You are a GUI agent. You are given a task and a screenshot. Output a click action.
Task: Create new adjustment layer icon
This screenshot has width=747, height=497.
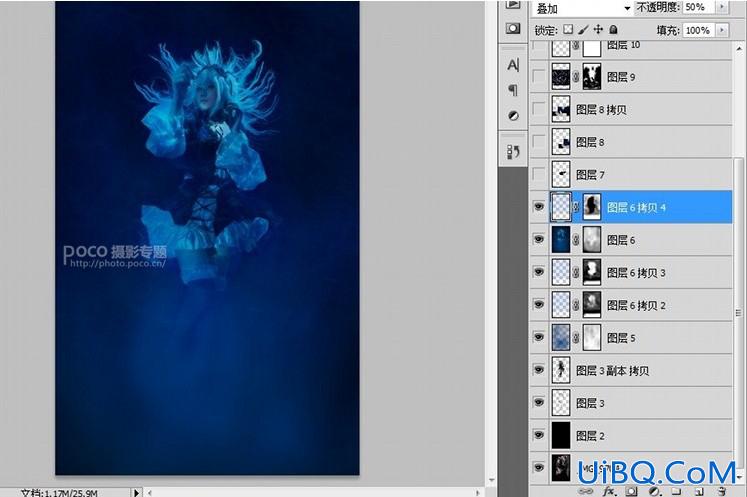pos(654,491)
